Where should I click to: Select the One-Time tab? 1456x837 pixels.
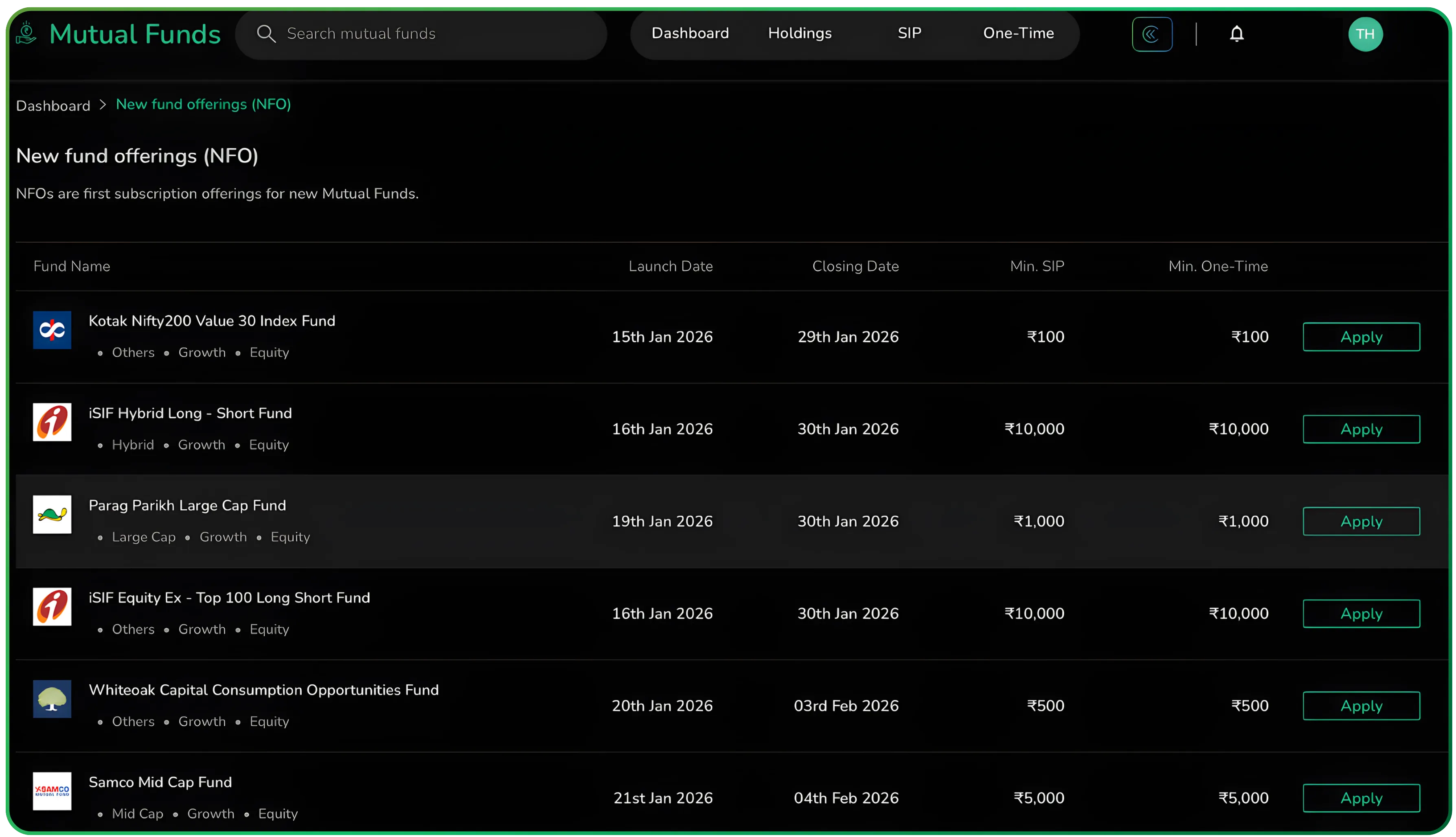point(1018,33)
